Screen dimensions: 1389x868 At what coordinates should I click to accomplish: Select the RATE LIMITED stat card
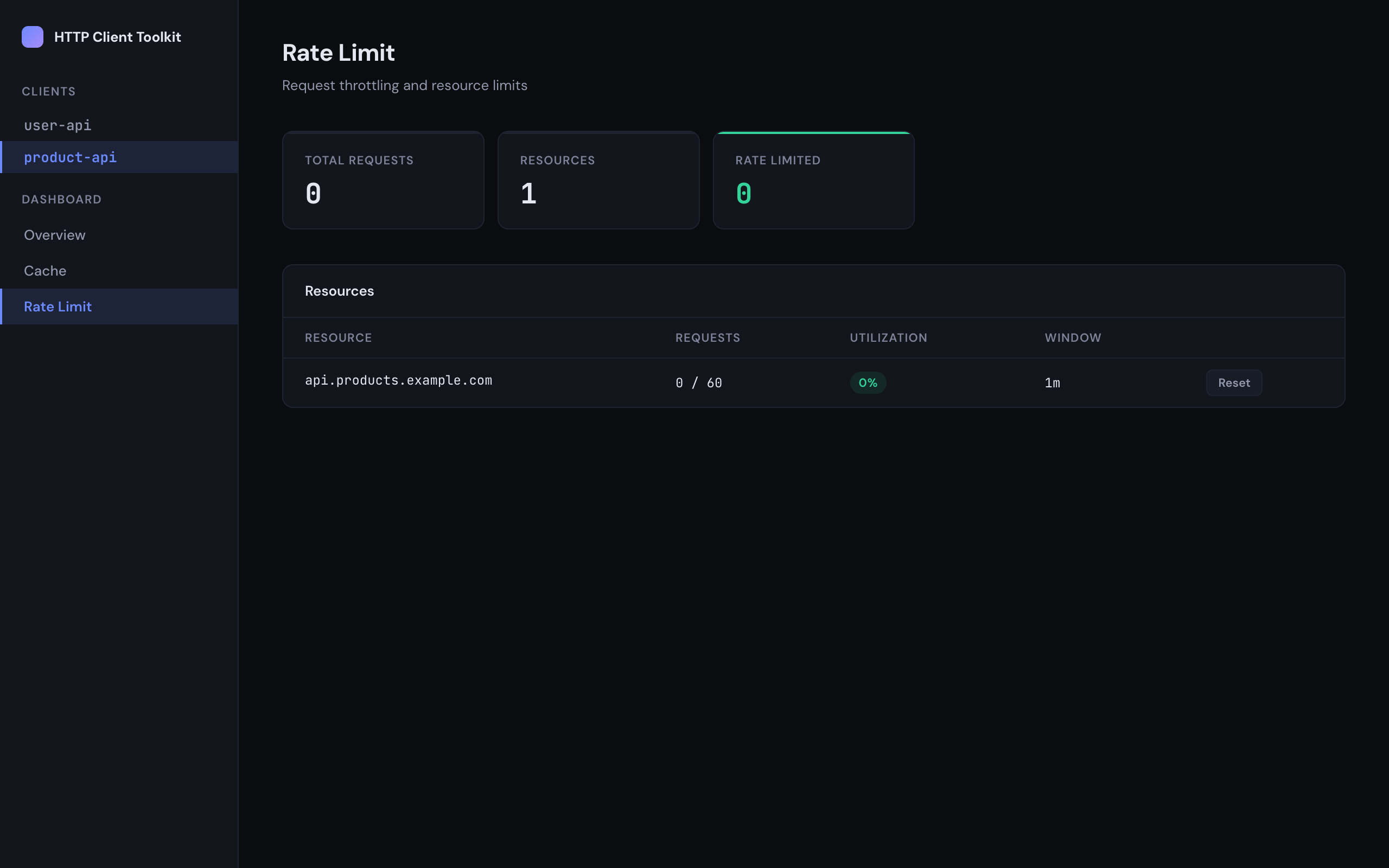coord(813,180)
